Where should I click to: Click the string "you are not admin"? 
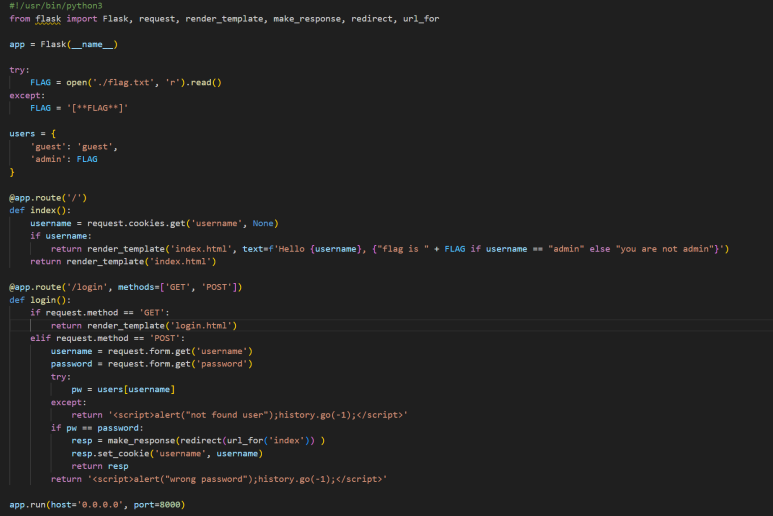tap(664, 249)
